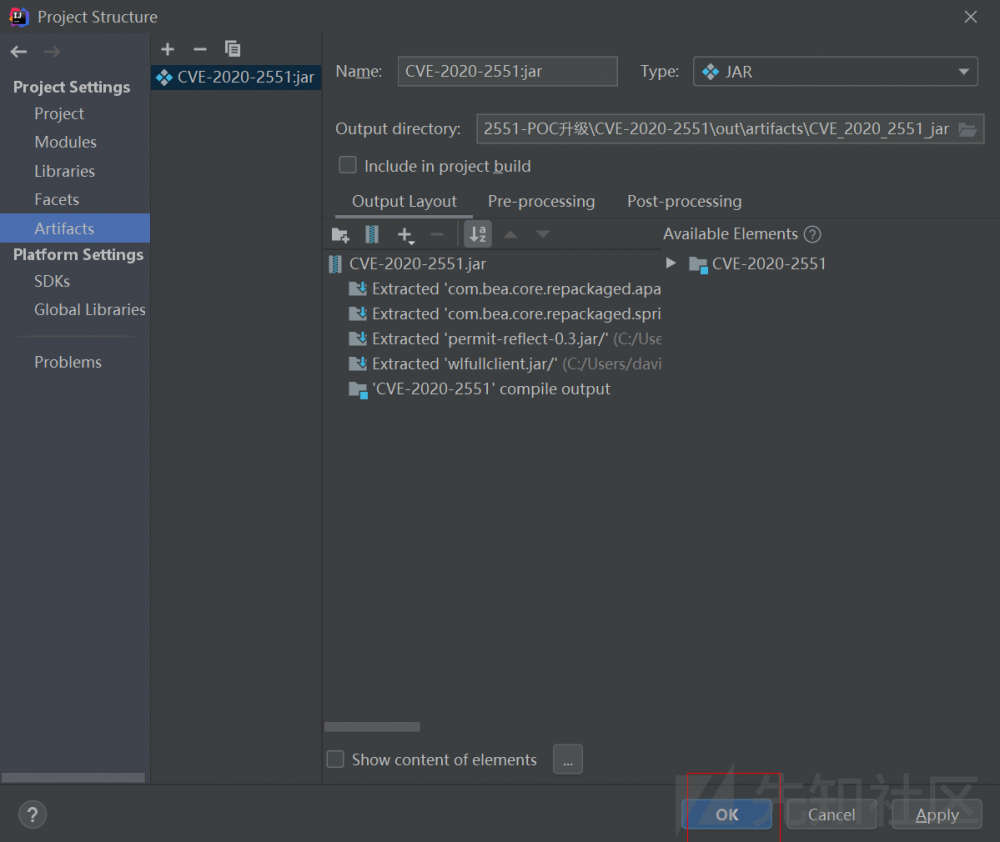Close the Project Structure dialog
Image resolution: width=1000 pixels, height=842 pixels.
[971, 17]
